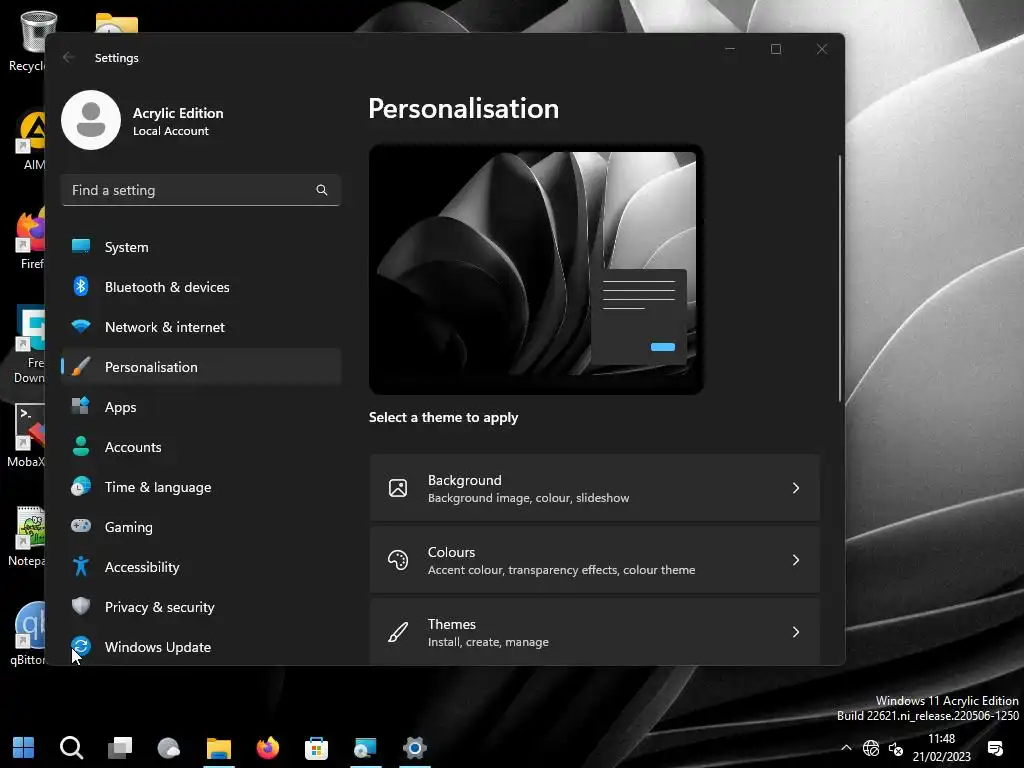Viewport: 1024px width, 768px height.
Task: Open the Windows Start button
Action: [x=24, y=747]
